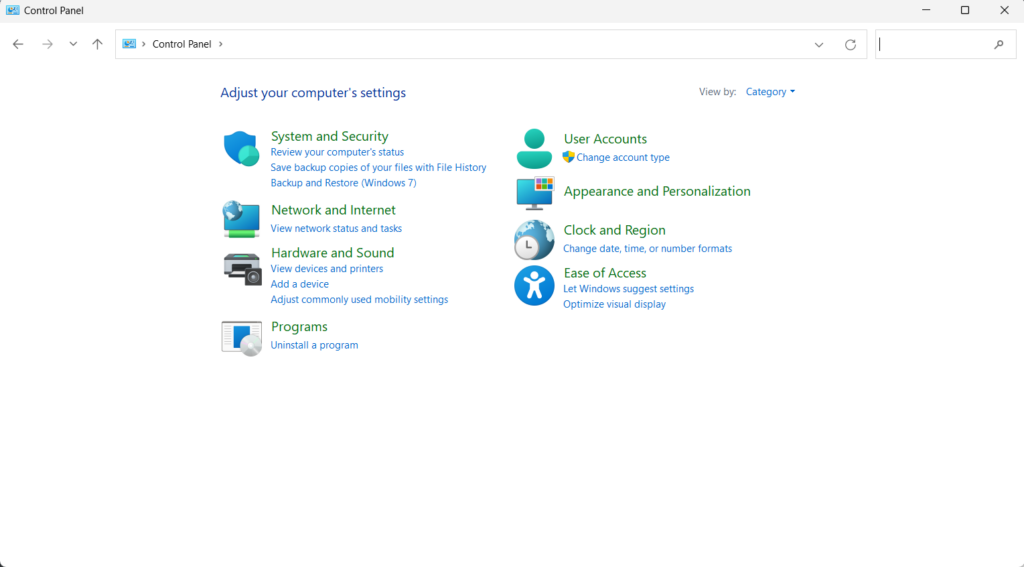
Task: Expand the address bar history dropdown
Action: 819,45
